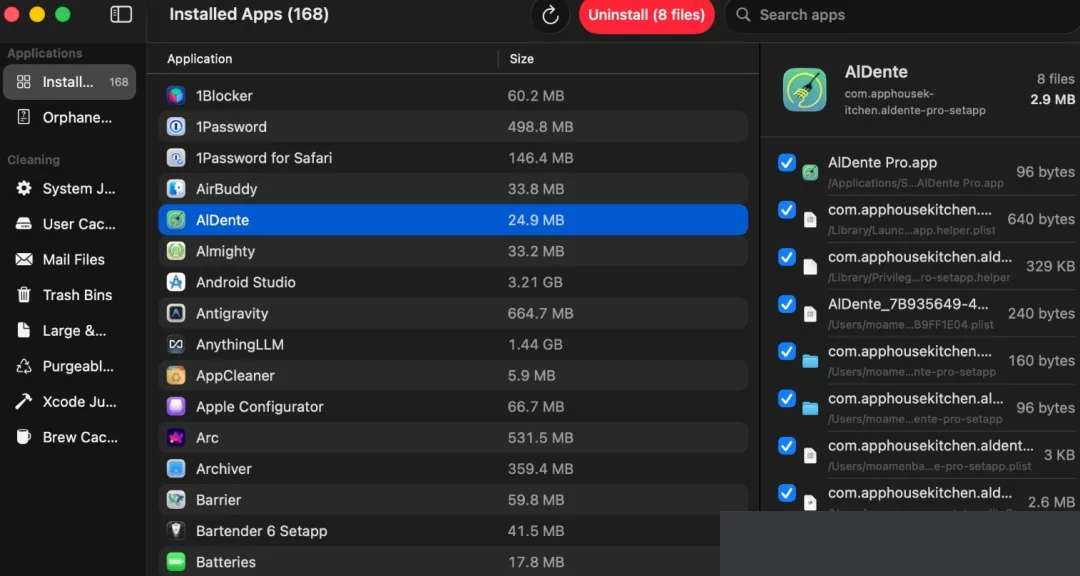Select the "Android Studio" row name
Image resolution: width=1080 pixels, height=576 pixels.
(245, 282)
